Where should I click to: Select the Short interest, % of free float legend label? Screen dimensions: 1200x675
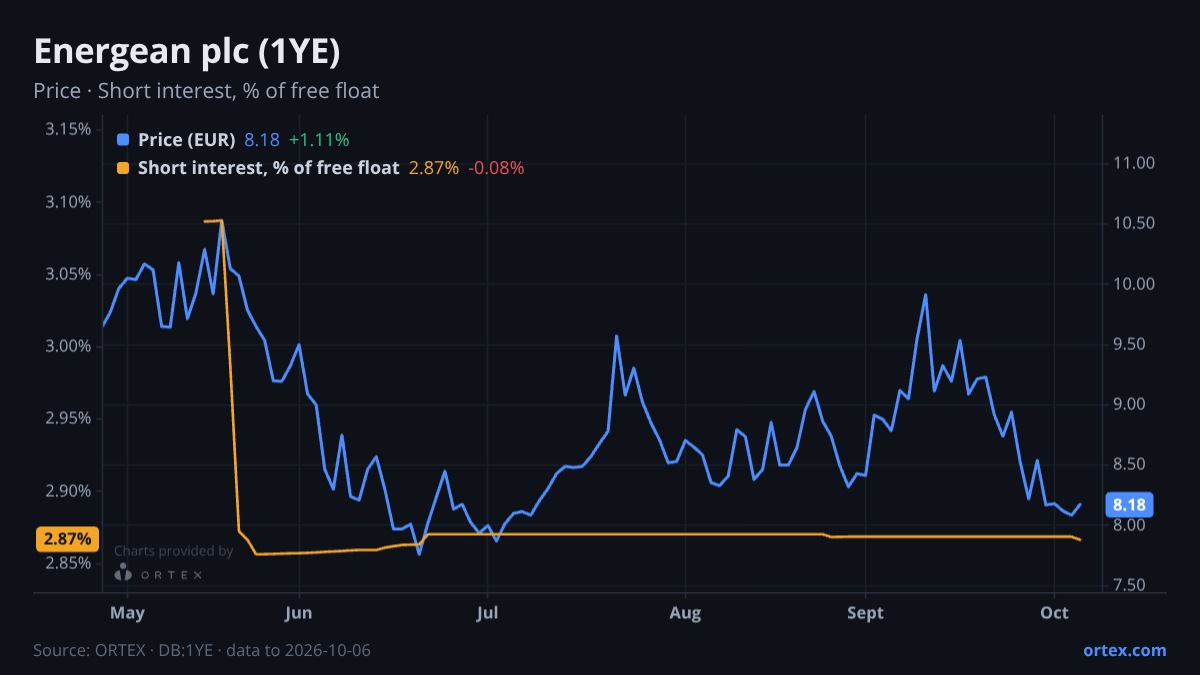coord(268,168)
